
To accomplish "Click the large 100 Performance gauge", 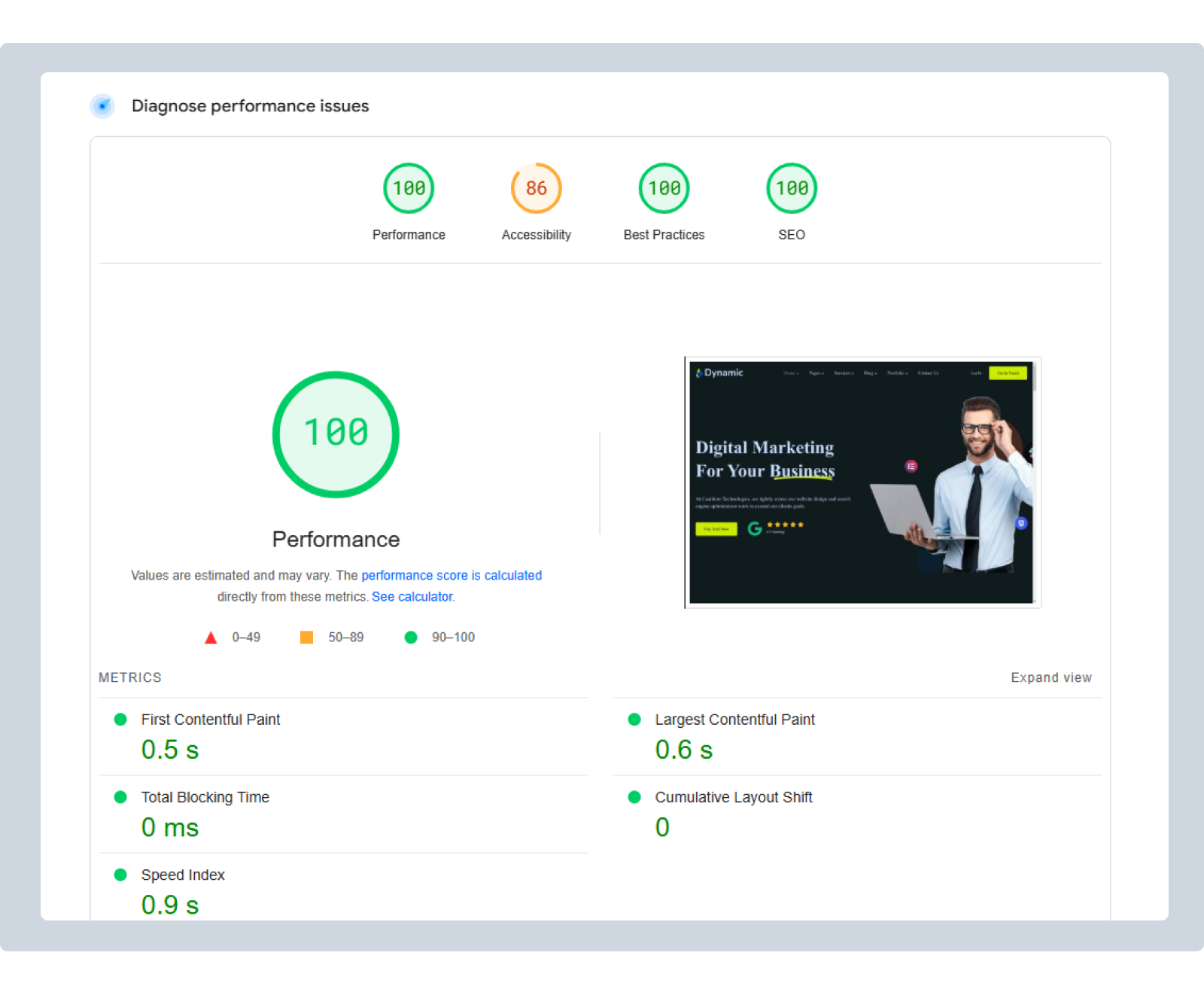I will click(x=336, y=434).
